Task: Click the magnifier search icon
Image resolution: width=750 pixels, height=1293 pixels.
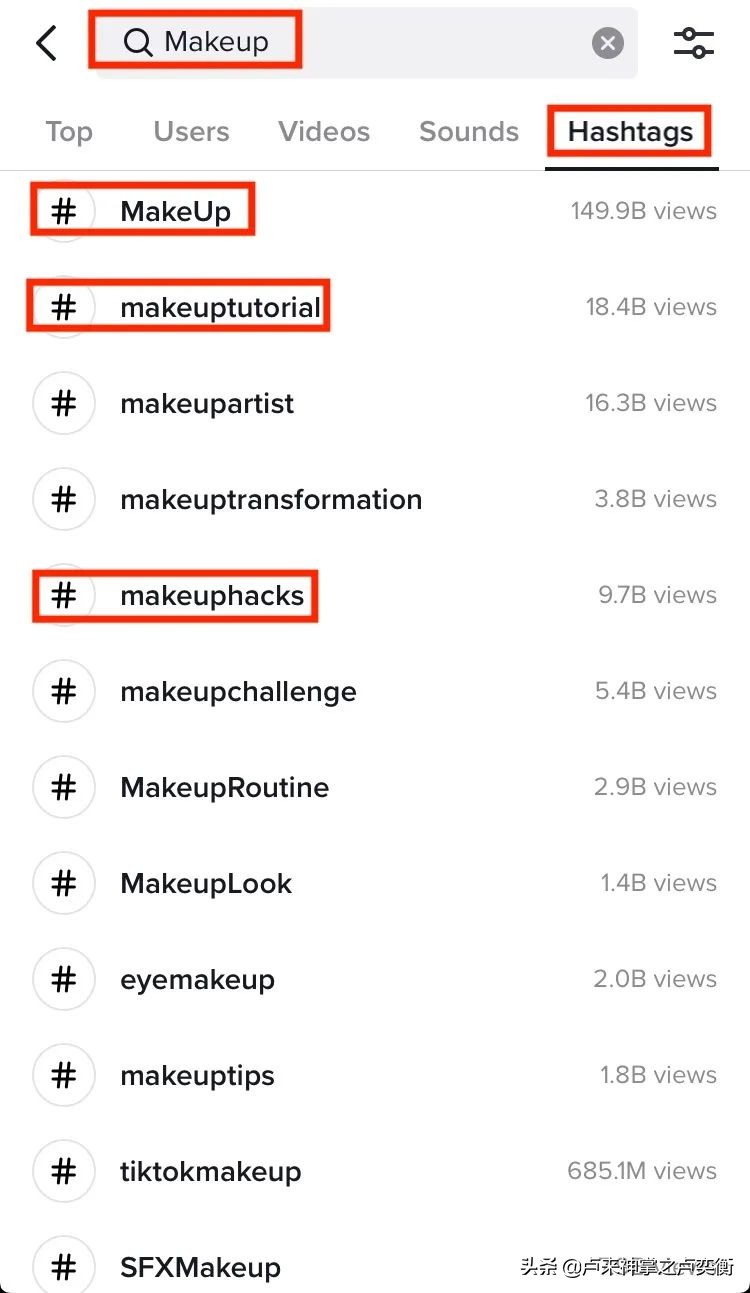Action: [137, 42]
